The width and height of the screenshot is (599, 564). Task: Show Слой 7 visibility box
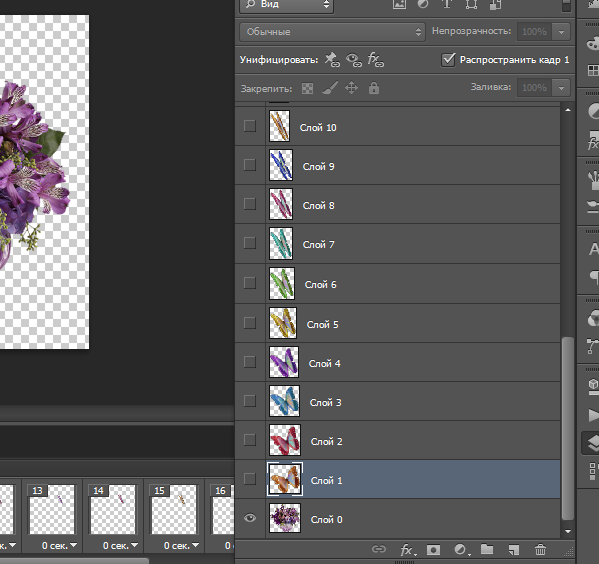pos(250,243)
